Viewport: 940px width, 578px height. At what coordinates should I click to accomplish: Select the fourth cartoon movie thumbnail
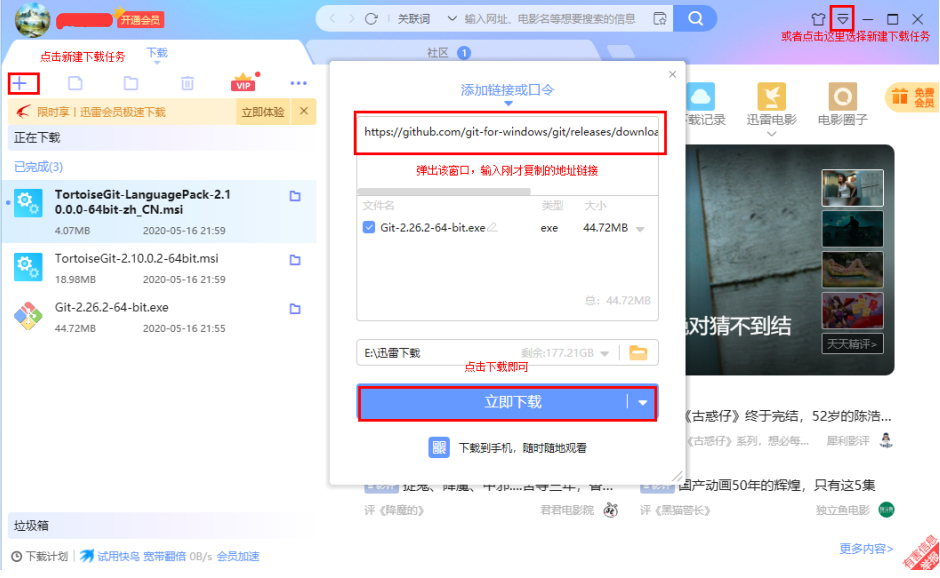point(852,311)
